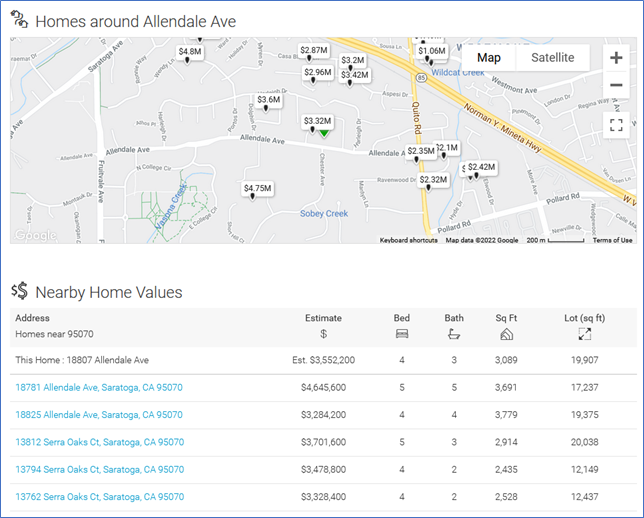
Task: Click the house Sq Ft column icon
Action: (x=506, y=334)
